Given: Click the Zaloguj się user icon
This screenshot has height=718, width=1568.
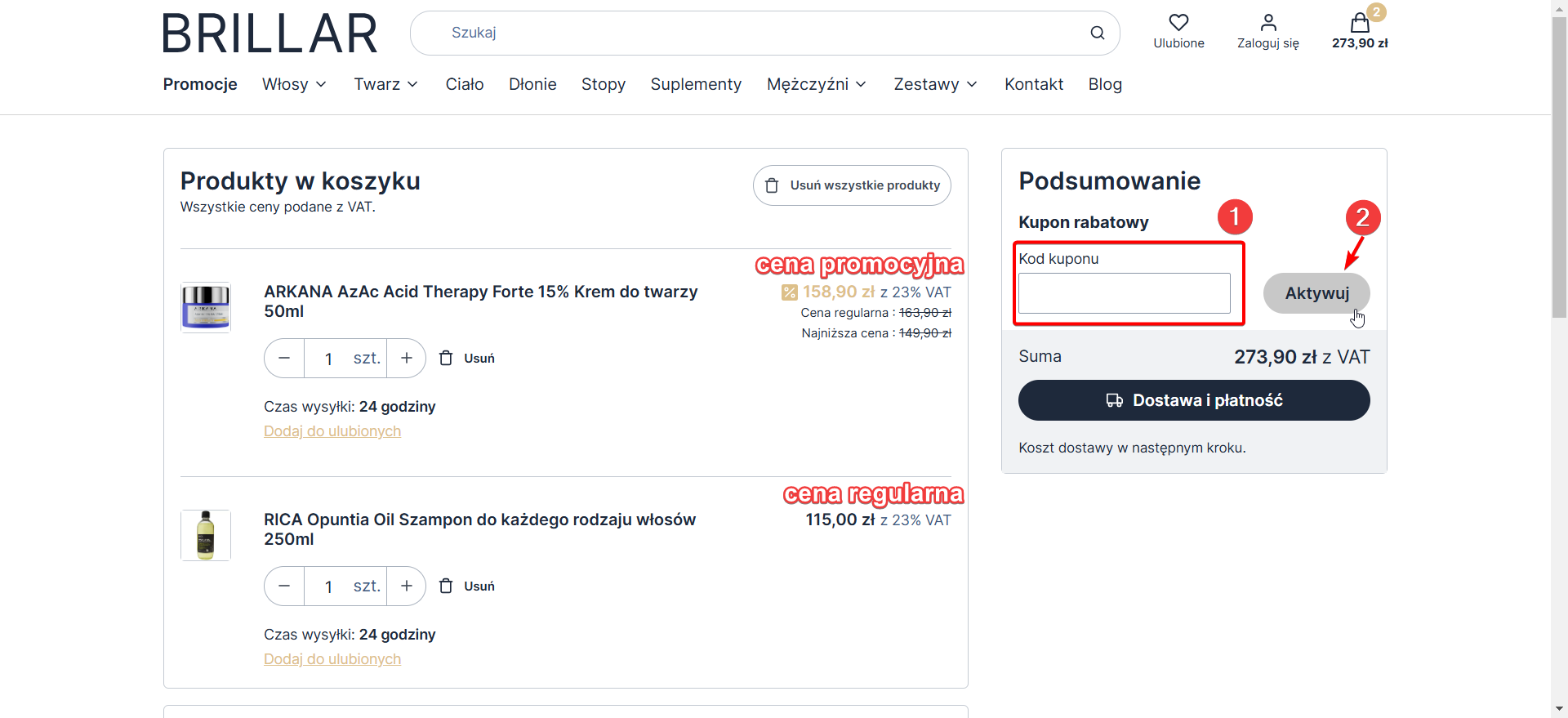Looking at the screenshot, I should coord(1268,22).
